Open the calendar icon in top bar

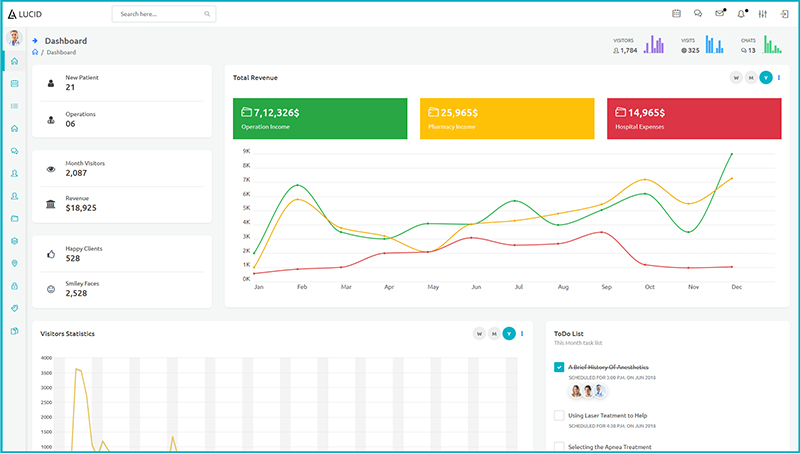pos(676,14)
